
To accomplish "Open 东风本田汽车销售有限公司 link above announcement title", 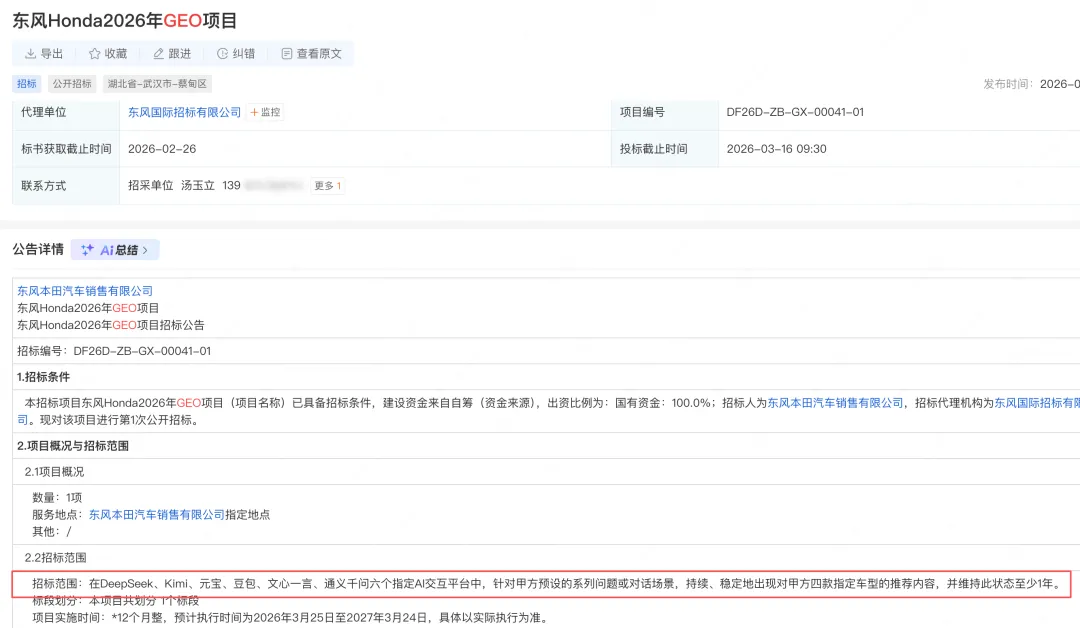I will pos(85,291).
